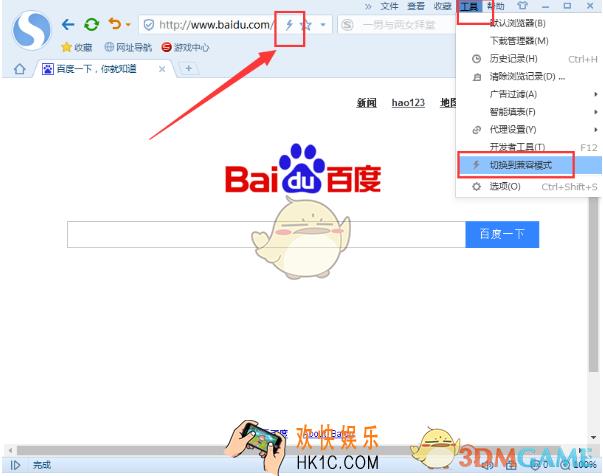
Task: Click the Sogou search engine icon
Action: pyautogui.click(x=347, y=25)
